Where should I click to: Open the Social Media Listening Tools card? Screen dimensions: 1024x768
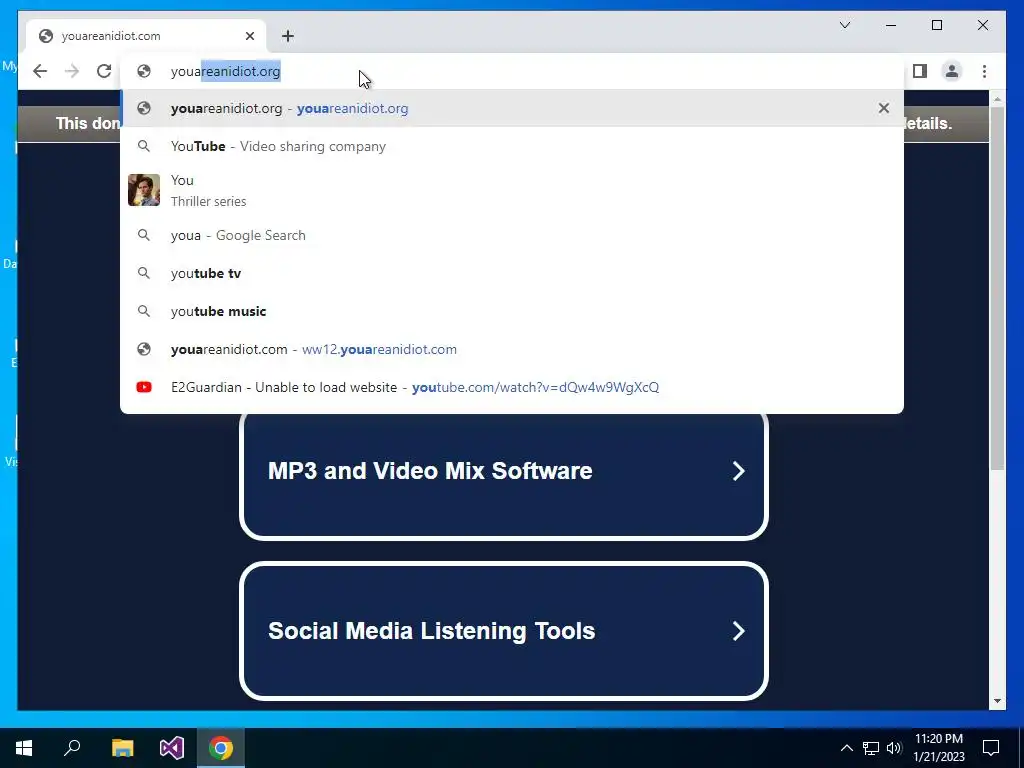pos(504,631)
